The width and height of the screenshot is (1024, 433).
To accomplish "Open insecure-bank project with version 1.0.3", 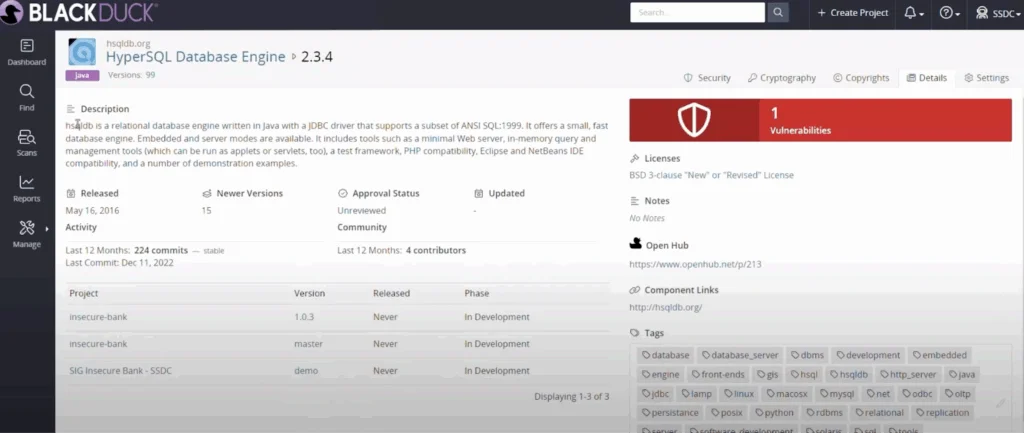I will (98, 317).
